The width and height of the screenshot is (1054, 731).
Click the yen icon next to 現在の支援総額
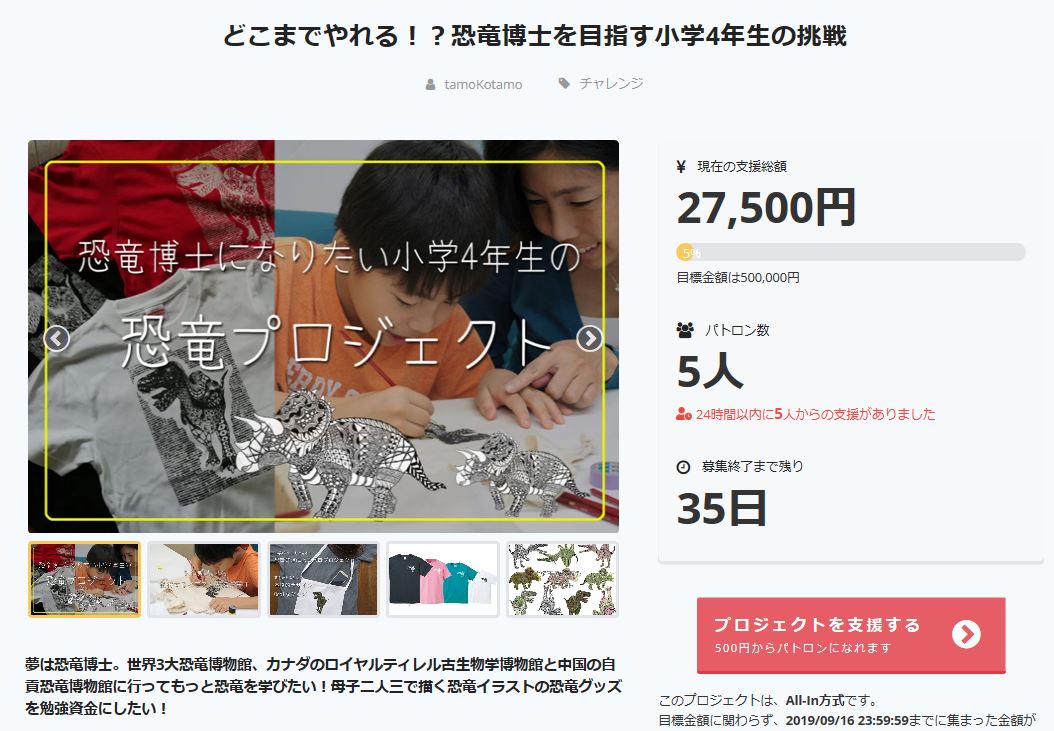coord(681,166)
